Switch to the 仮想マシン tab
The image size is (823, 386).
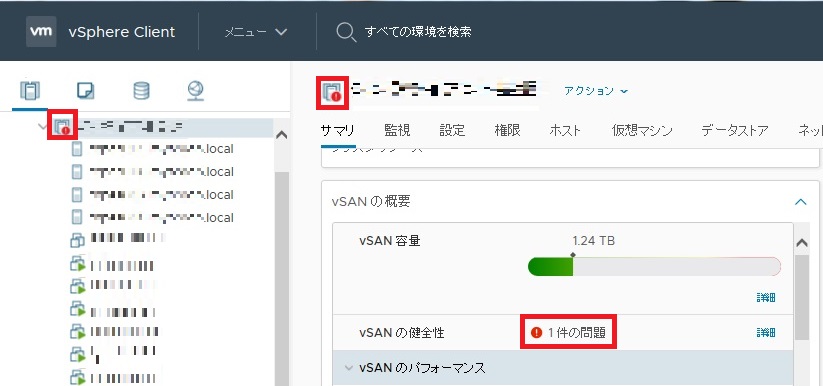point(642,130)
